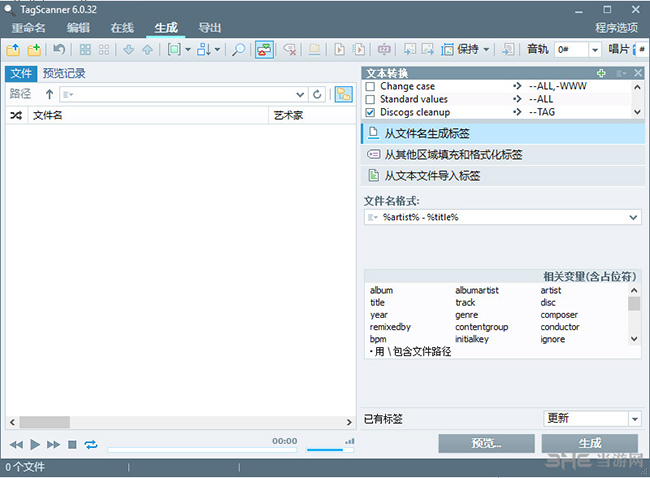Click the import icon before 音轨 label
The image size is (650, 478).
click(x=508, y=50)
